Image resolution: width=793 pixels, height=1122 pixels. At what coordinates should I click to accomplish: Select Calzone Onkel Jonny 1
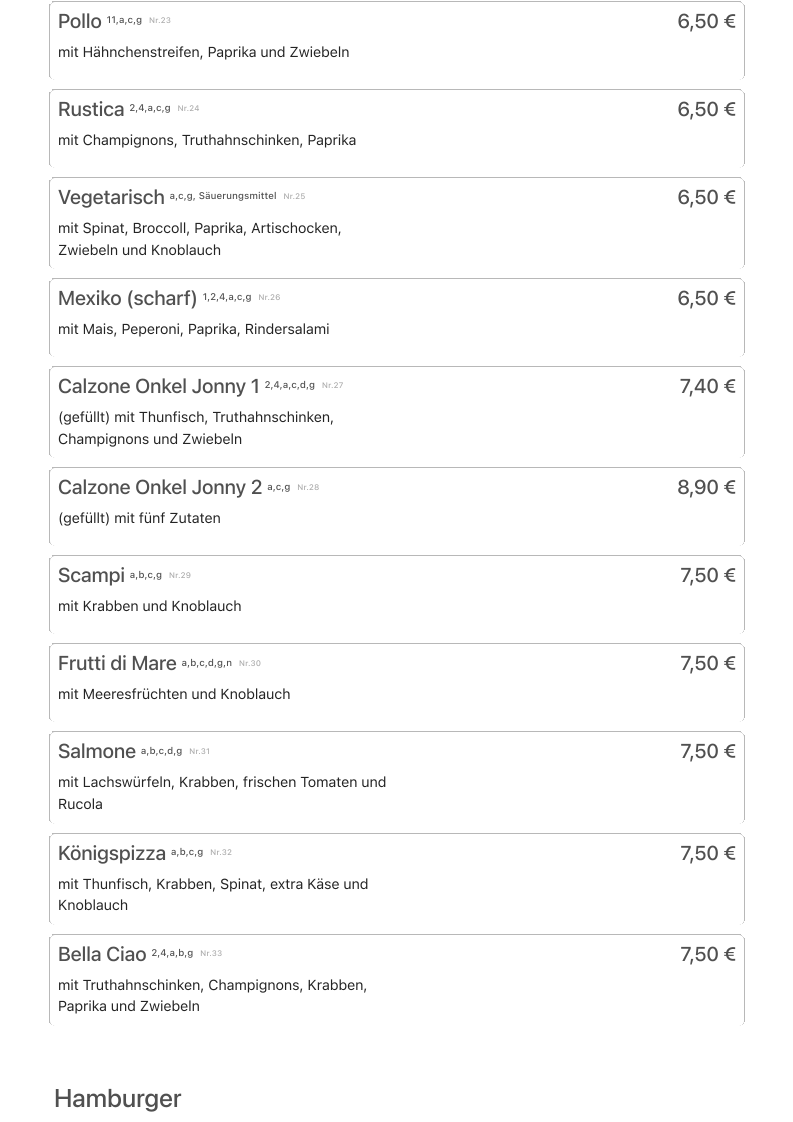pos(158,387)
